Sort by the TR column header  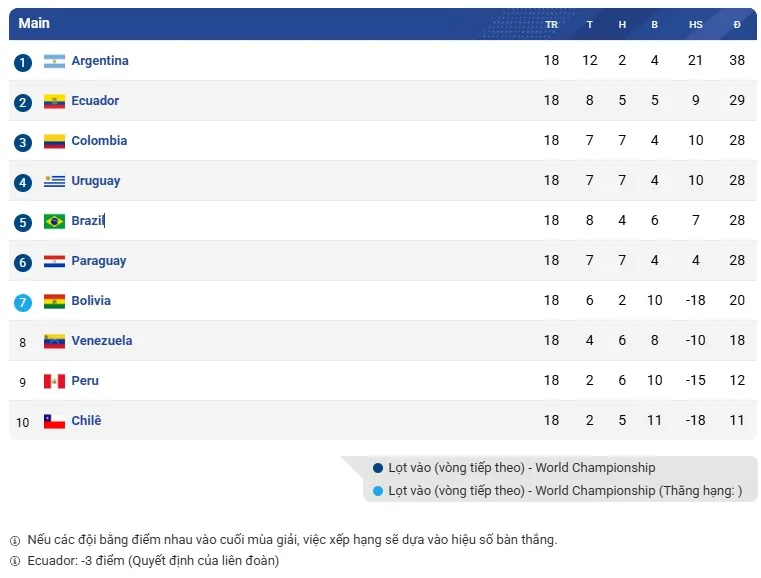pyautogui.click(x=551, y=25)
